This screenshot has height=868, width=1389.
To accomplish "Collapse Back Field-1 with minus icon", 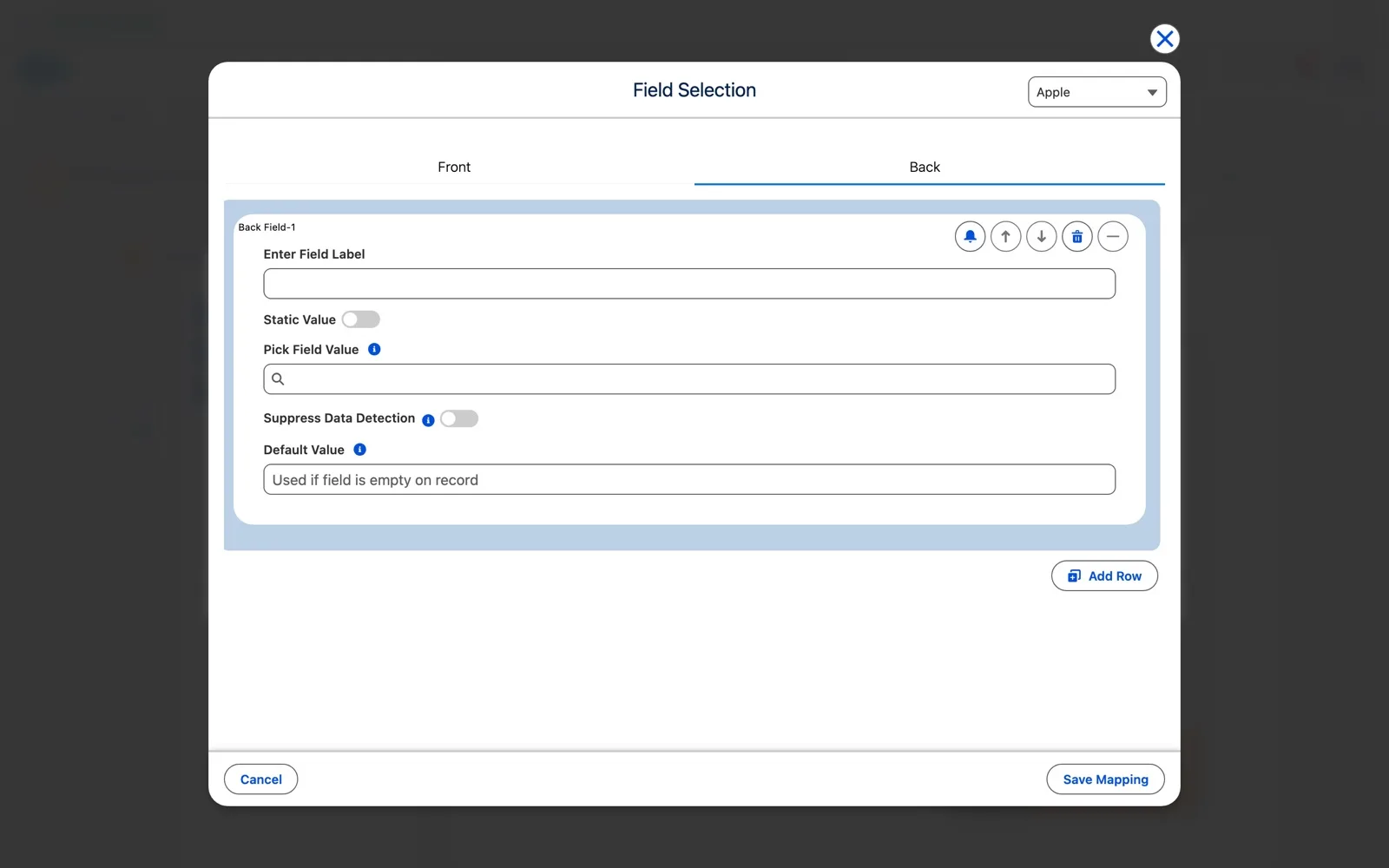I will (x=1112, y=236).
